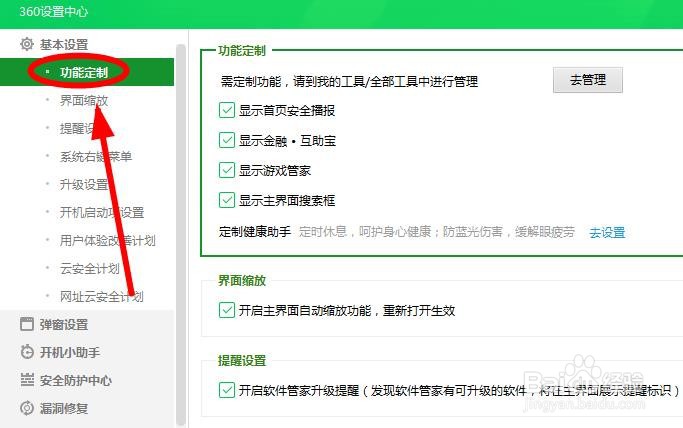Toggle 显示主界面搜索框 checkbox
683x428 pixels.
click(x=227, y=200)
